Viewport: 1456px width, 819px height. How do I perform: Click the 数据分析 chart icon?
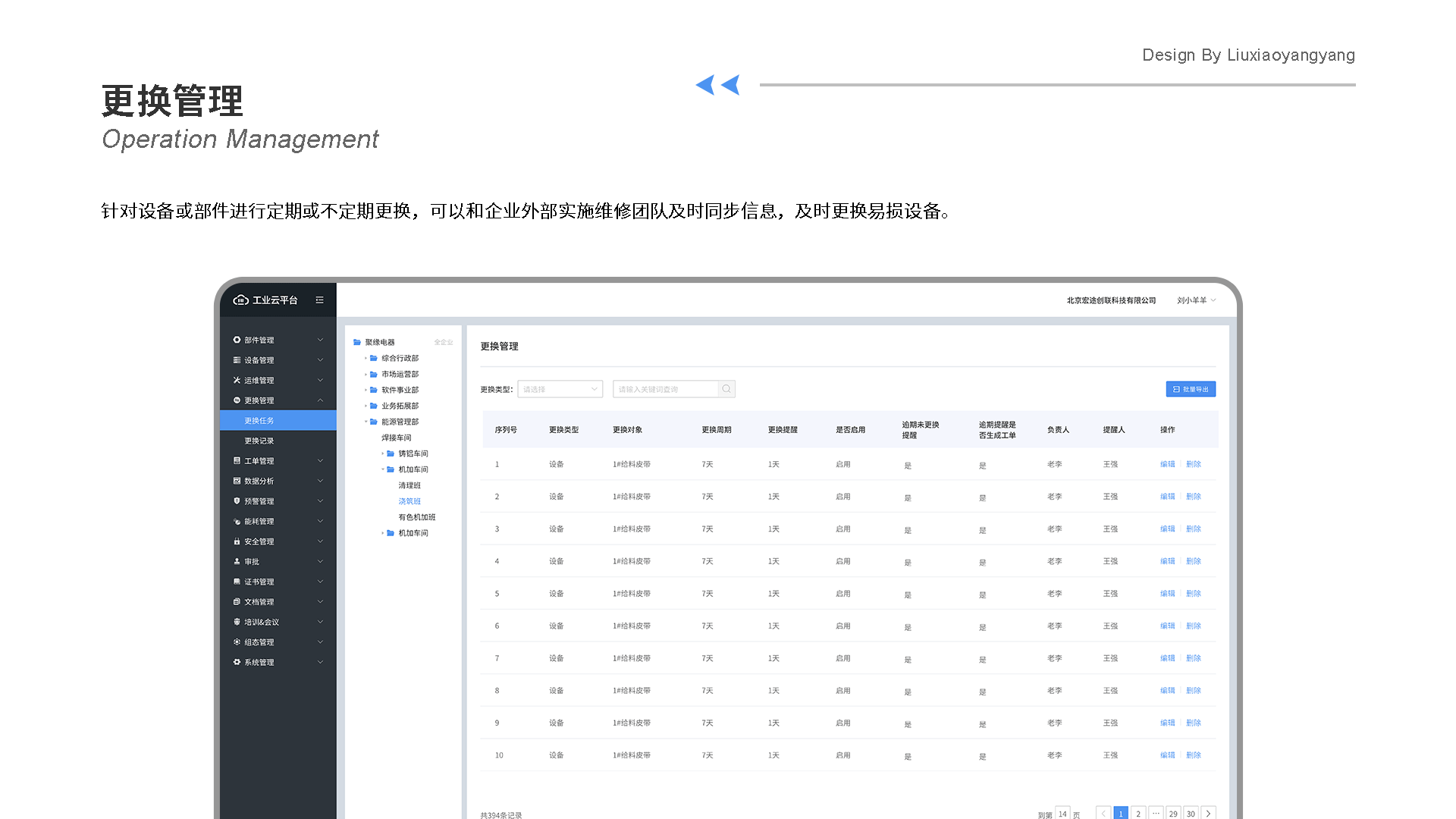pos(237,481)
